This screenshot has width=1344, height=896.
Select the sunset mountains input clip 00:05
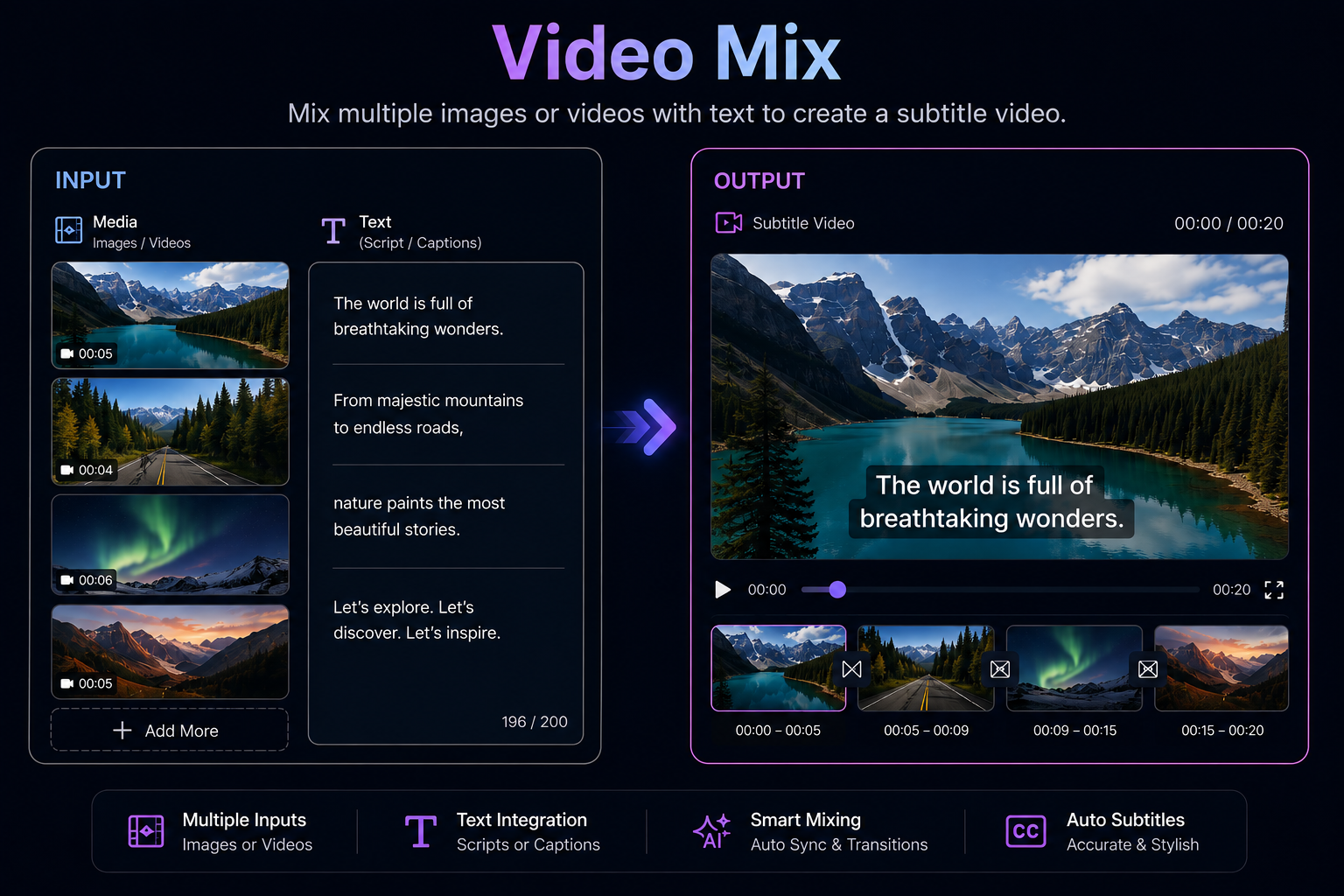pos(171,652)
